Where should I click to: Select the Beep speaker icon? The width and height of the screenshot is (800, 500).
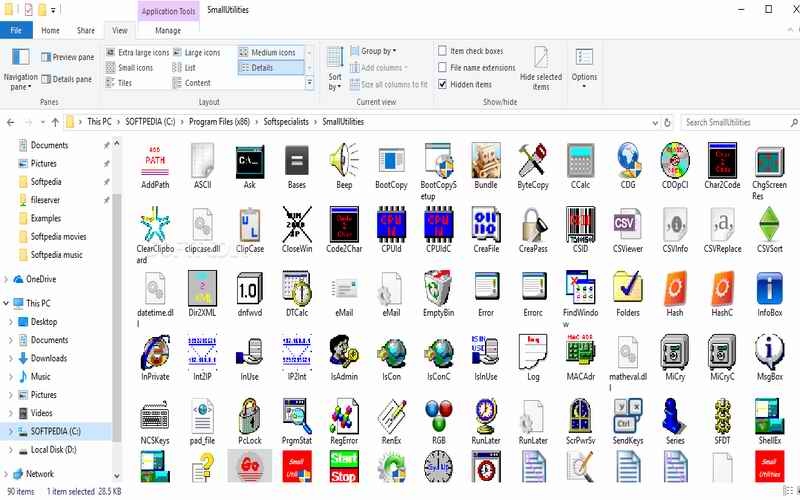344,160
